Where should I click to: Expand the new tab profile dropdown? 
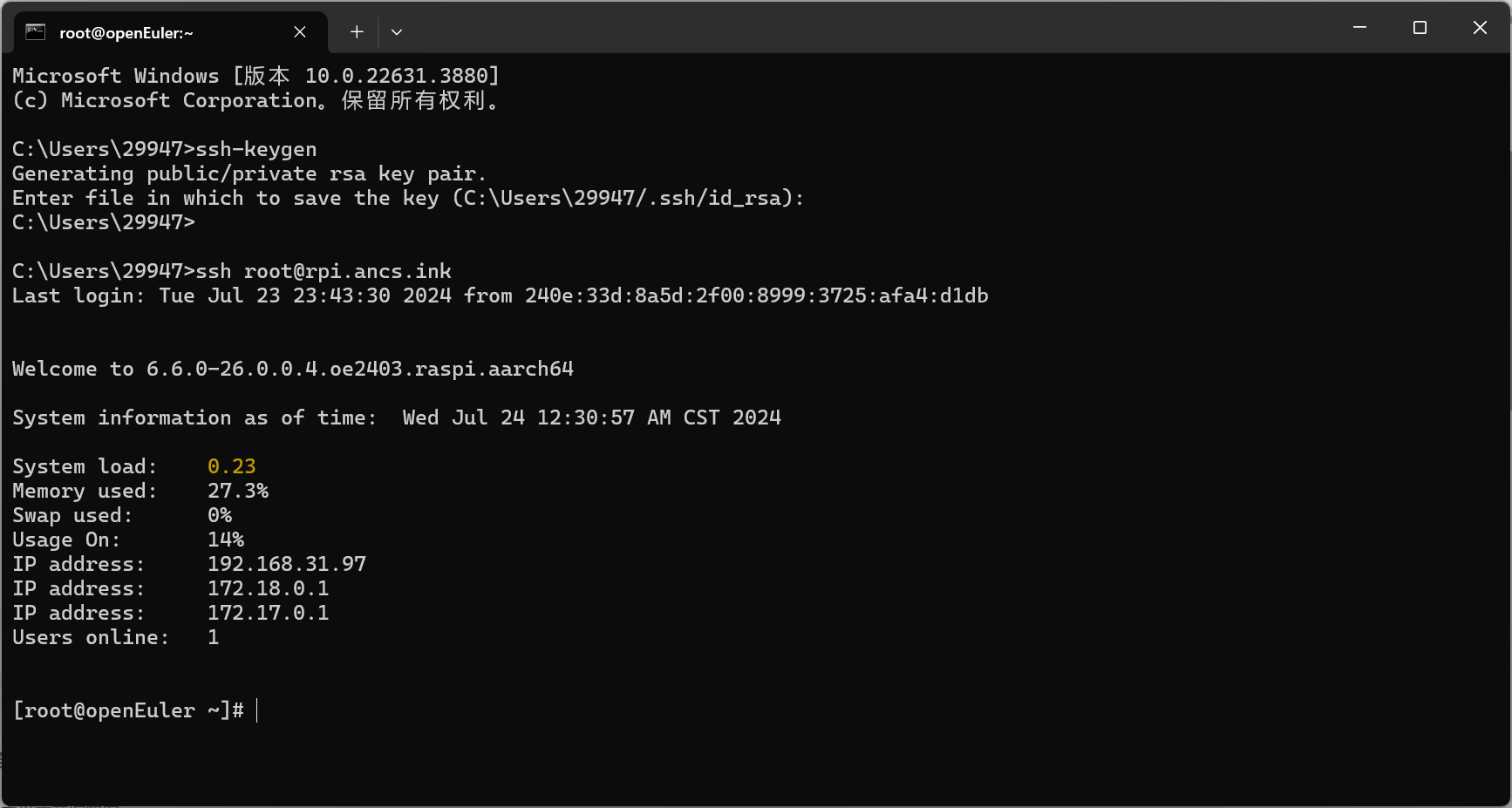397,32
